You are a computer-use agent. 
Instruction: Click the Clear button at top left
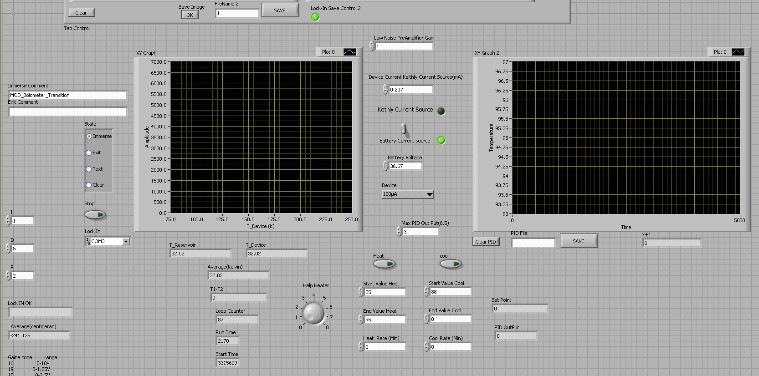point(81,13)
